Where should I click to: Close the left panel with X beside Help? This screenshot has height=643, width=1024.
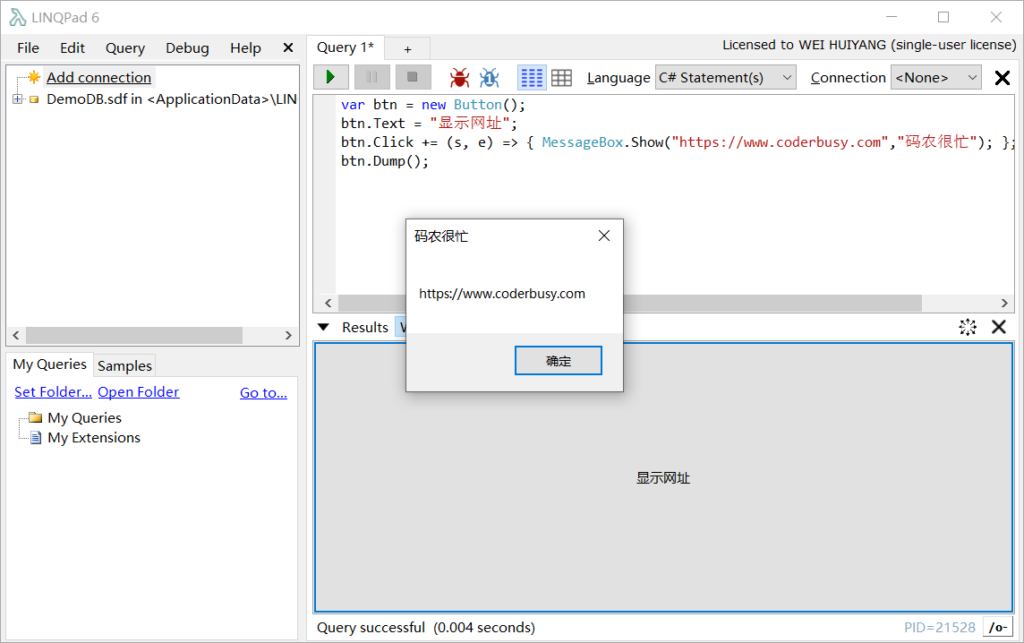click(x=288, y=48)
